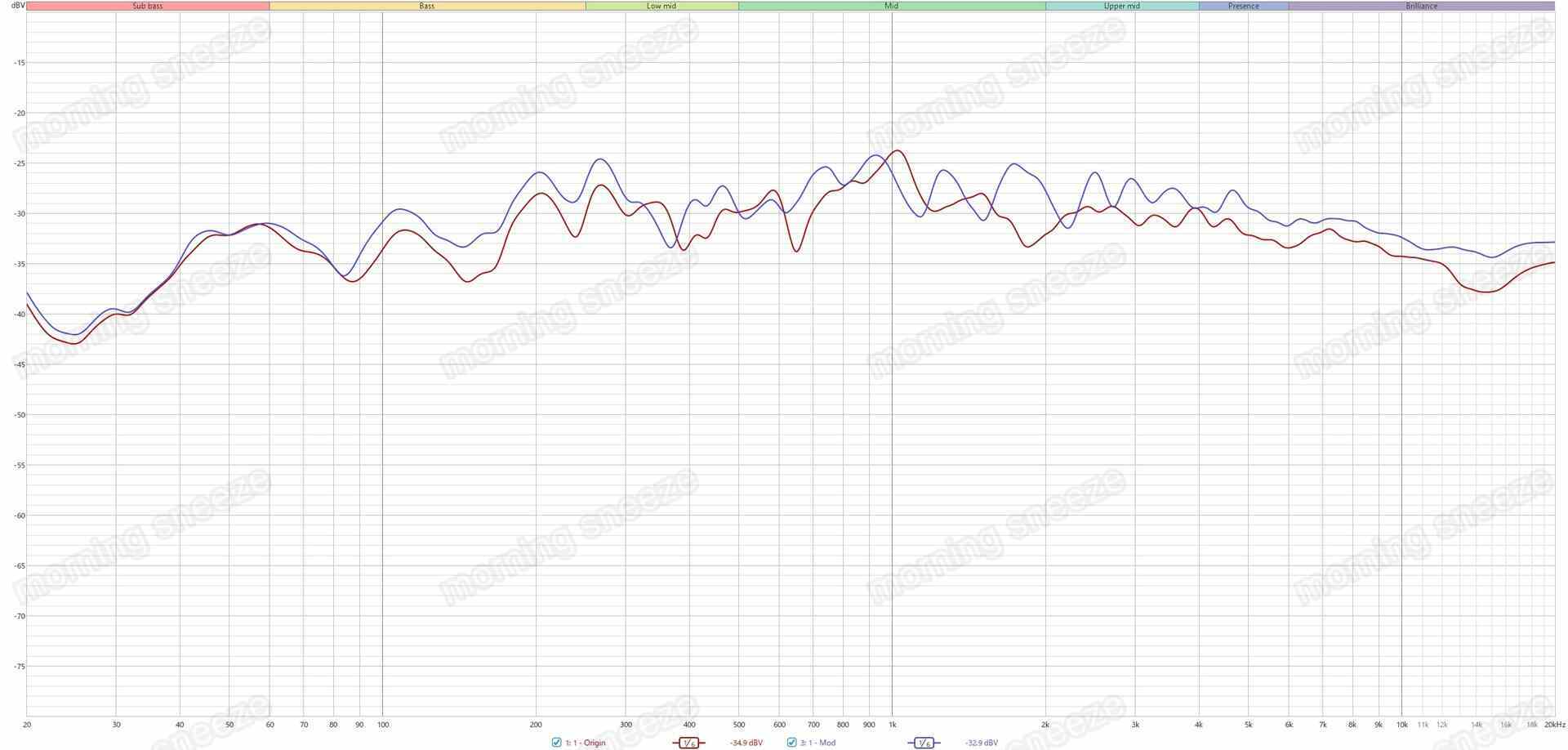The height and width of the screenshot is (750, 1568).
Task: Click the Mid band header
Action: pos(892,6)
